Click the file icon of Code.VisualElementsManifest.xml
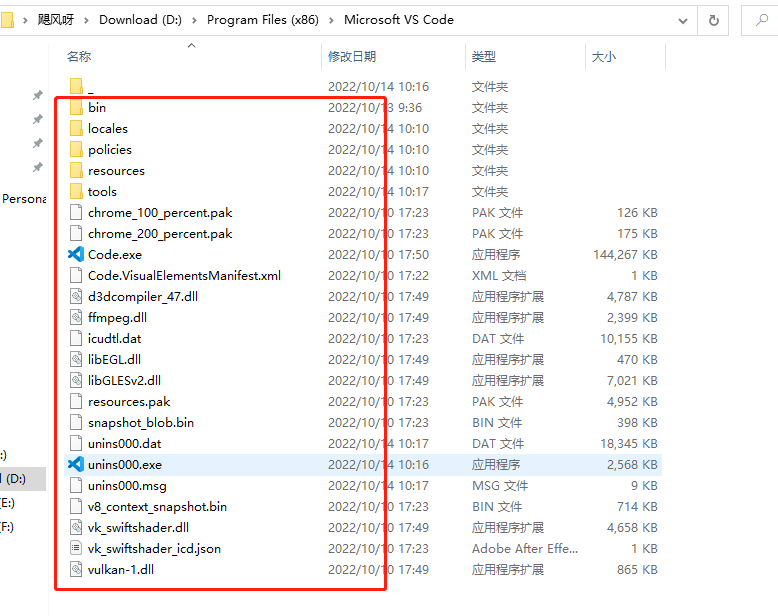778x616 pixels. click(x=76, y=275)
